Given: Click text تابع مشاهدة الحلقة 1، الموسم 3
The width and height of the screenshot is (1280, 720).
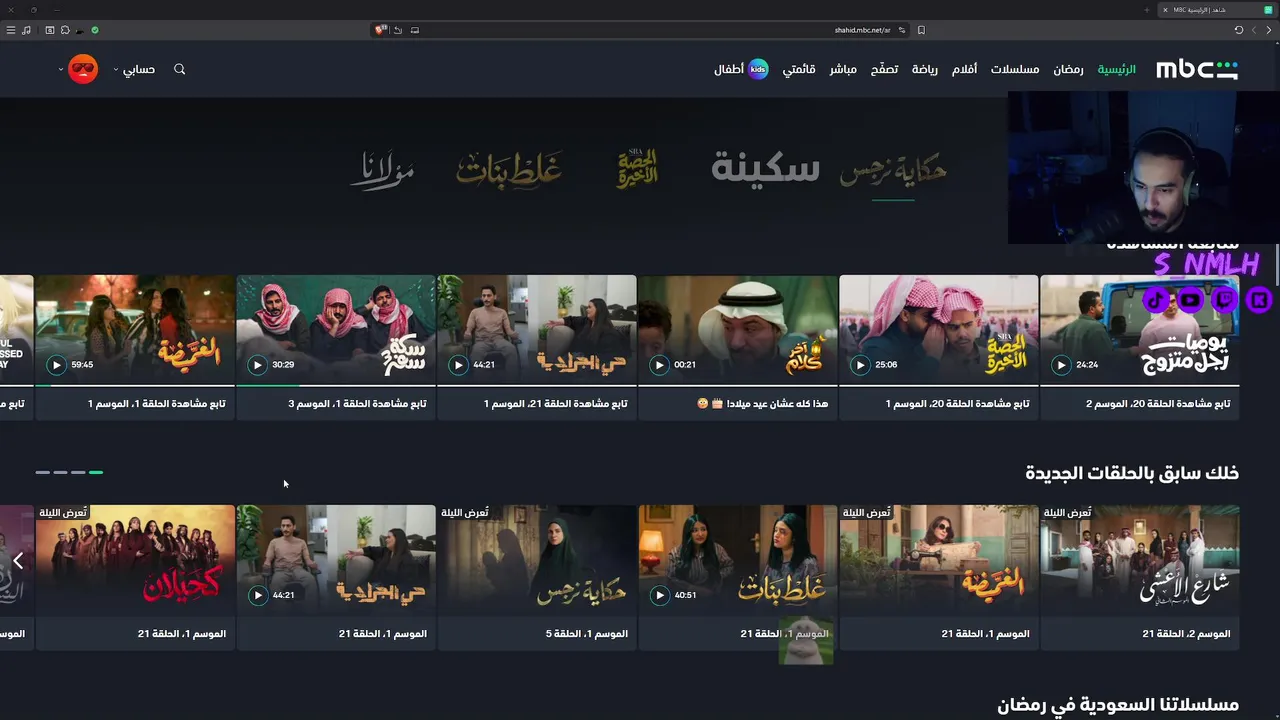Looking at the screenshot, I should 357,404.
